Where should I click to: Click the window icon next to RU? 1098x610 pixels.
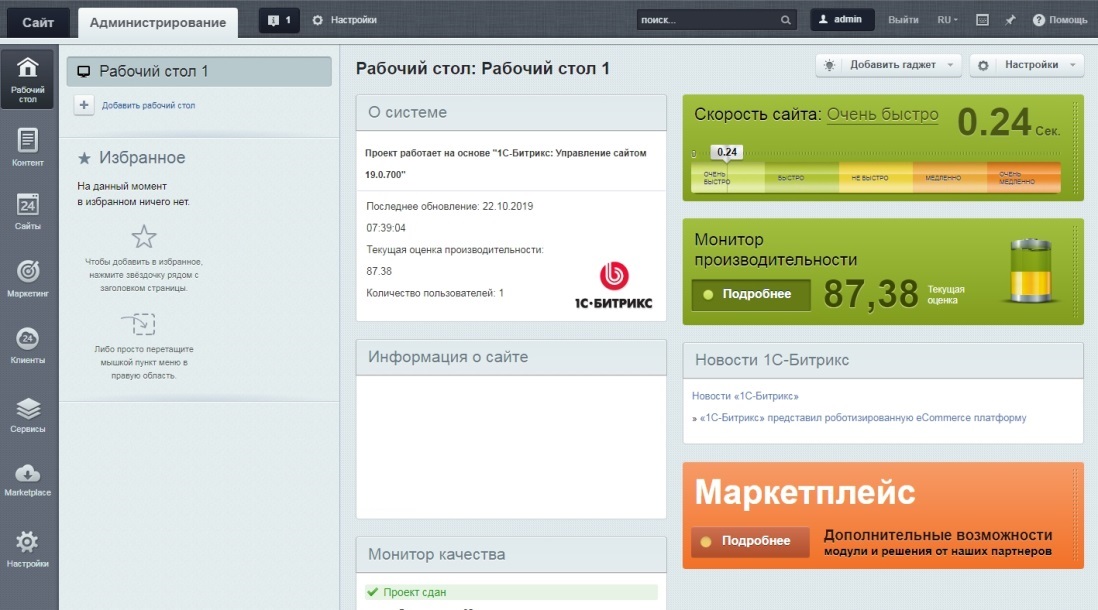click(982, 20)
